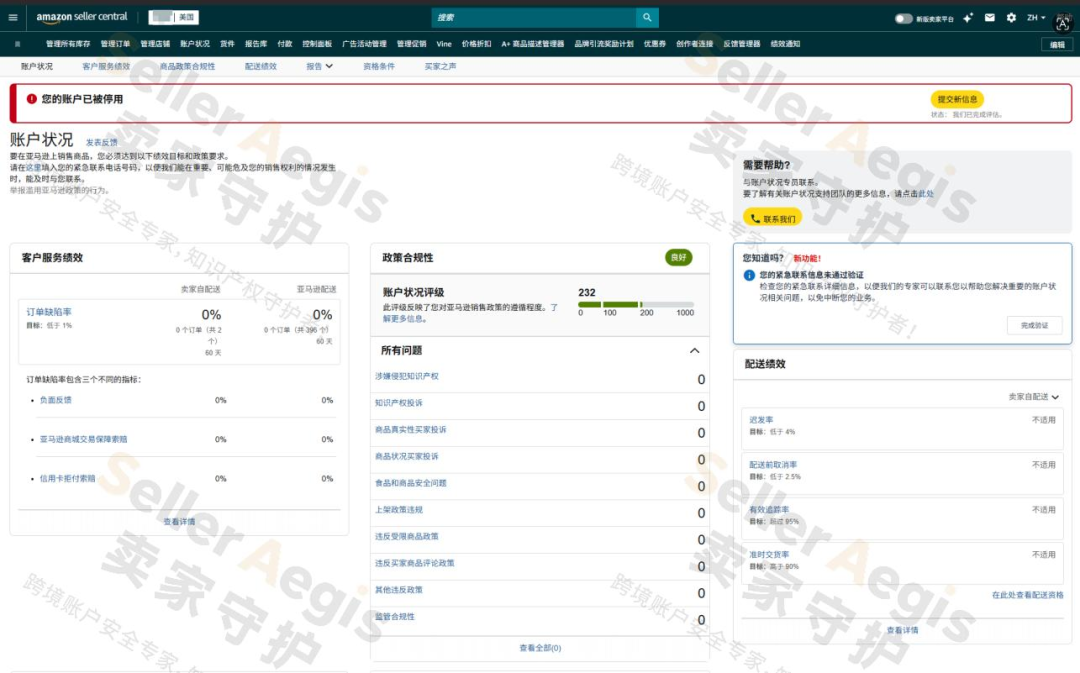This screenshot has height=673, width=1080.
Task: Open the 迟发率 metric link
Action: [x=761, y=420]
